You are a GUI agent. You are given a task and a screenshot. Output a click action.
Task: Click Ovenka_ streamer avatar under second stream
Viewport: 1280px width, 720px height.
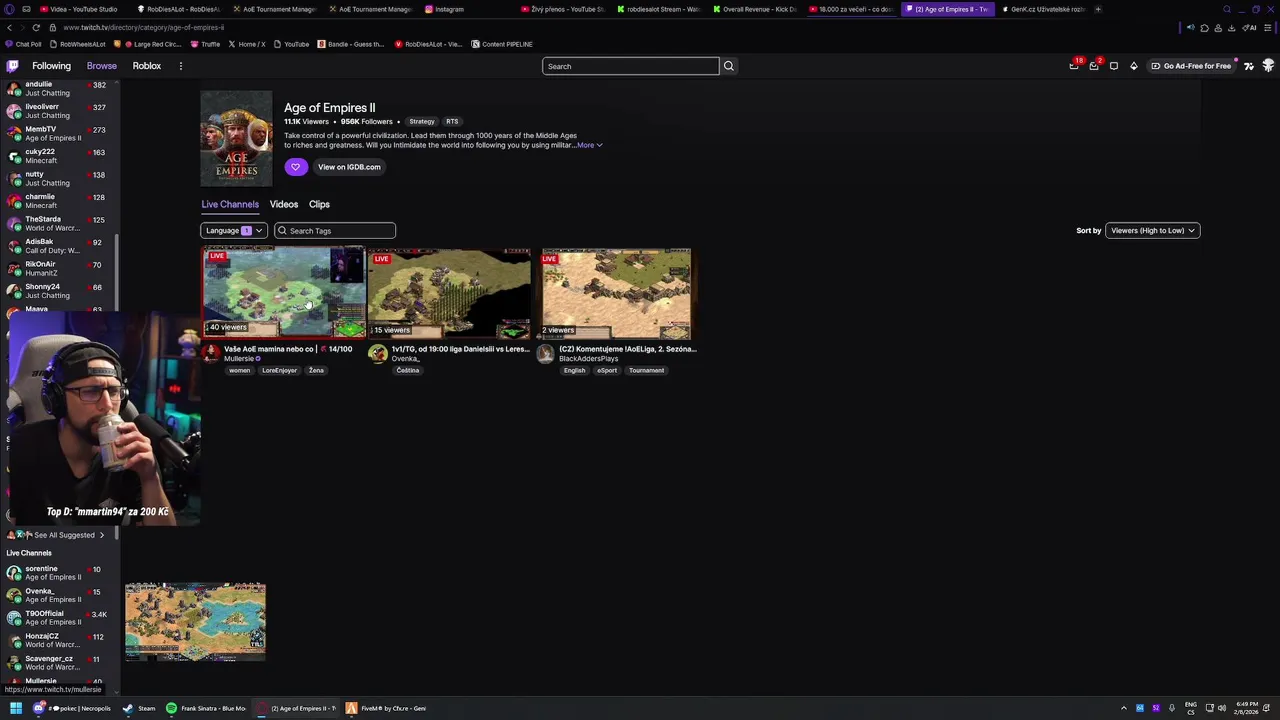pyautogui.click(x=377, y=353)
